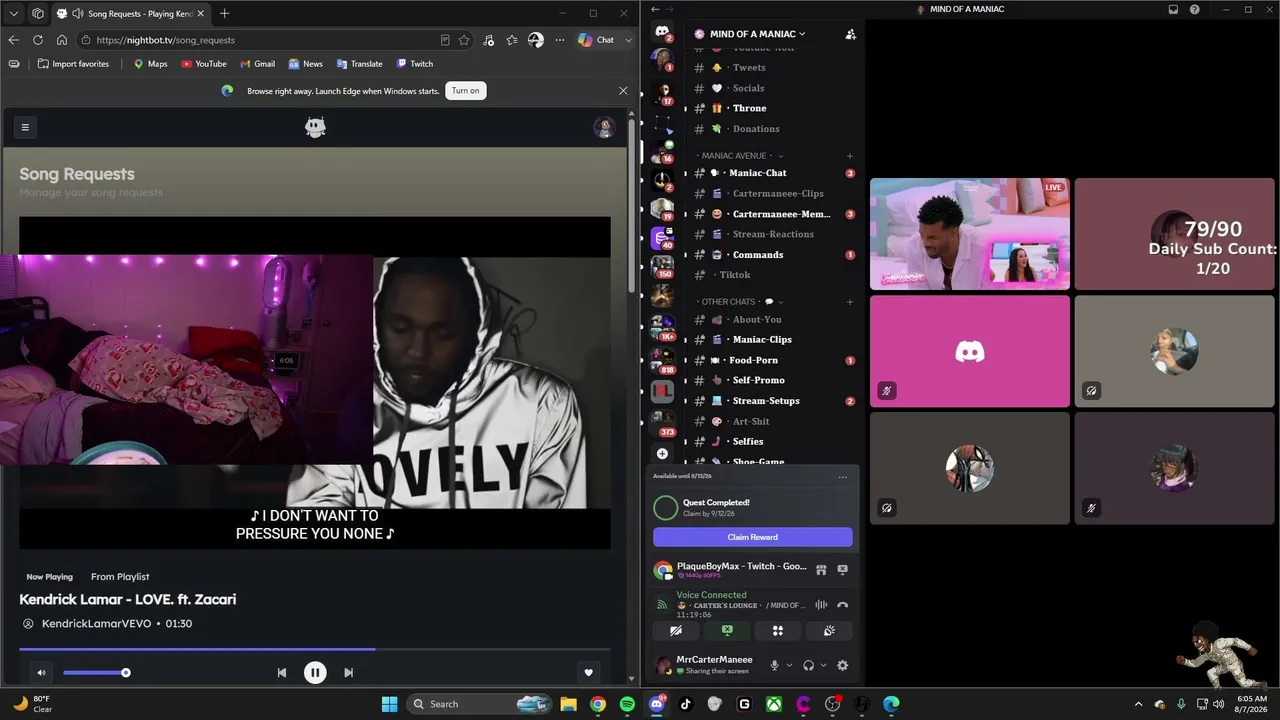This screenshot has width=1280, height=720.
Task: Pause the Kendrick Lamar song playback
Action: coord(315,673)
